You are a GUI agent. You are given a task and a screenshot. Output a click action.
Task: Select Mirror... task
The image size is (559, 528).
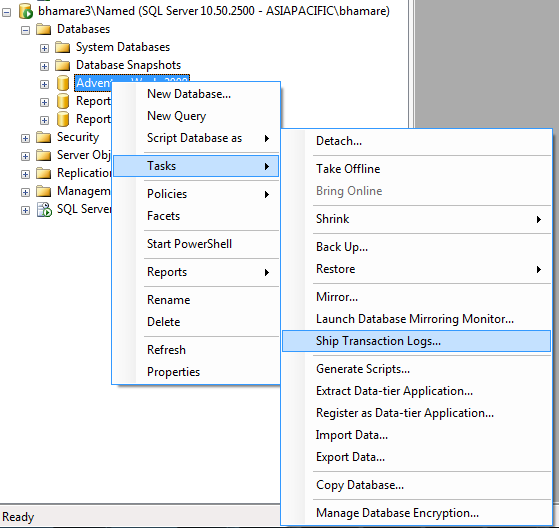[x=416, y=297]
